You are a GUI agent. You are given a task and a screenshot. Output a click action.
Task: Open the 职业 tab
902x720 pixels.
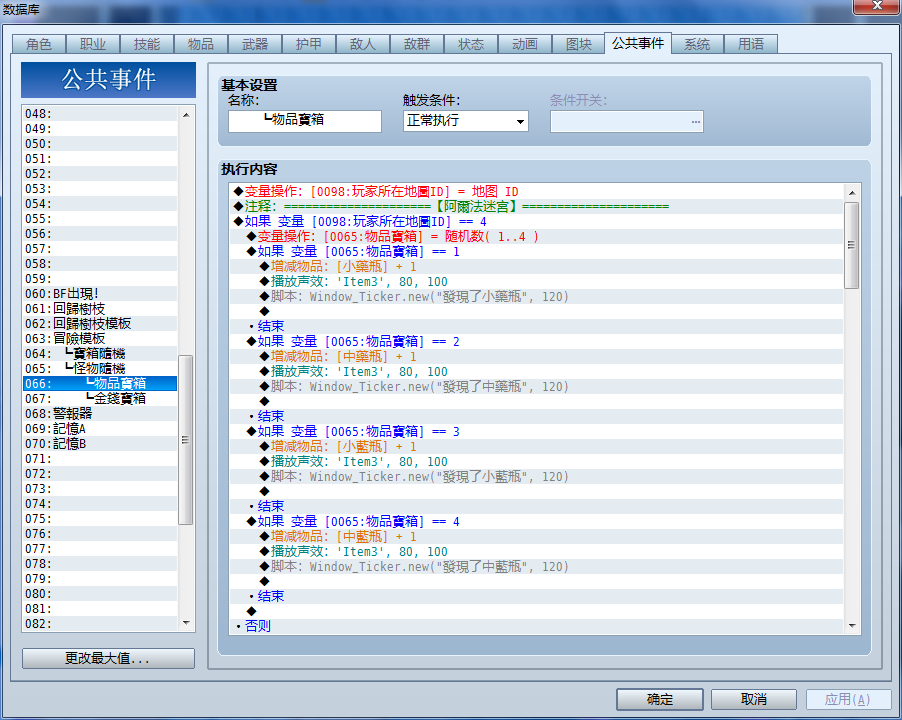click(x=93, y=44)
